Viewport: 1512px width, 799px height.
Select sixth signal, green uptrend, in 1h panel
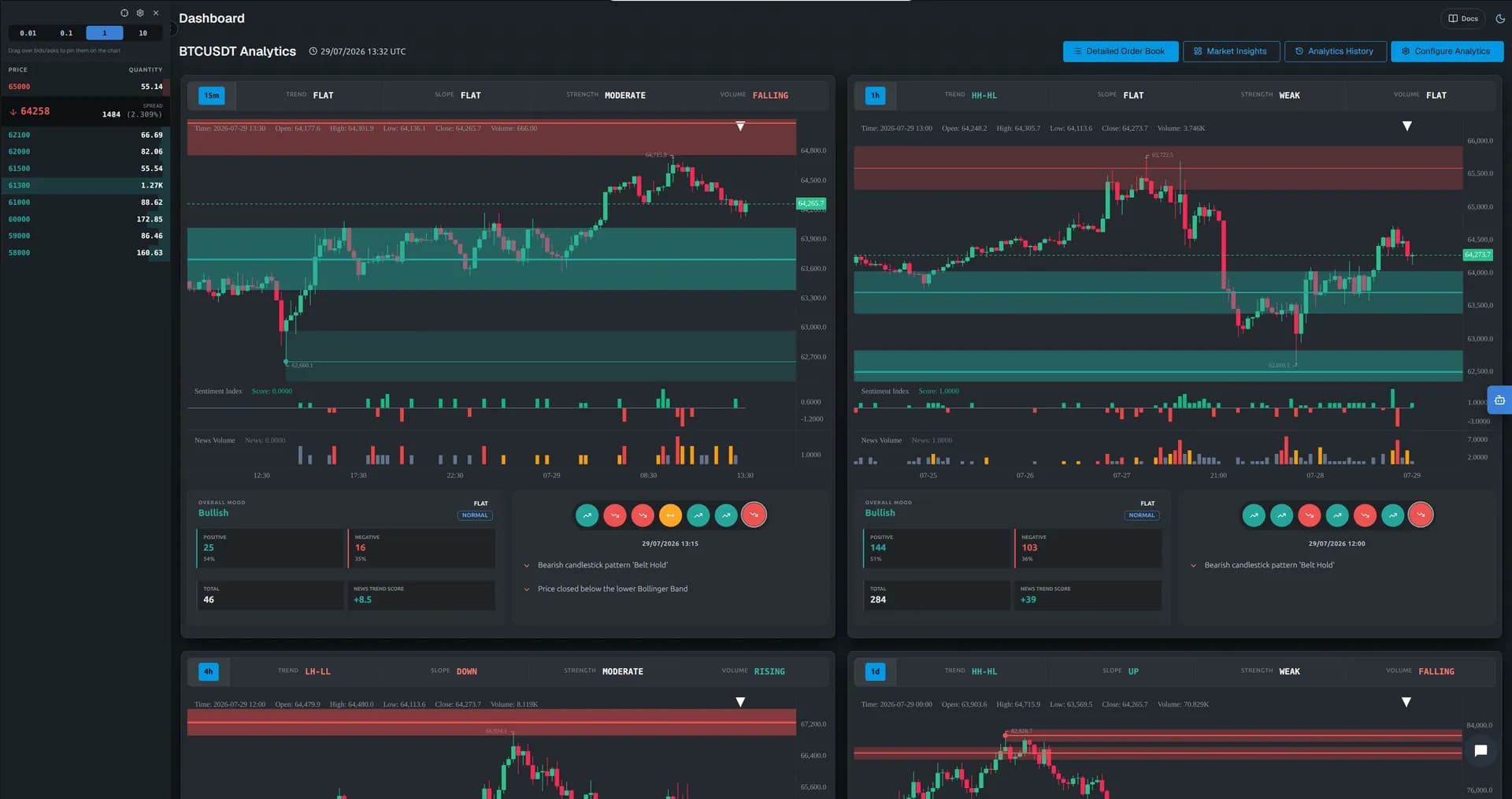[x=1393, y=515]
